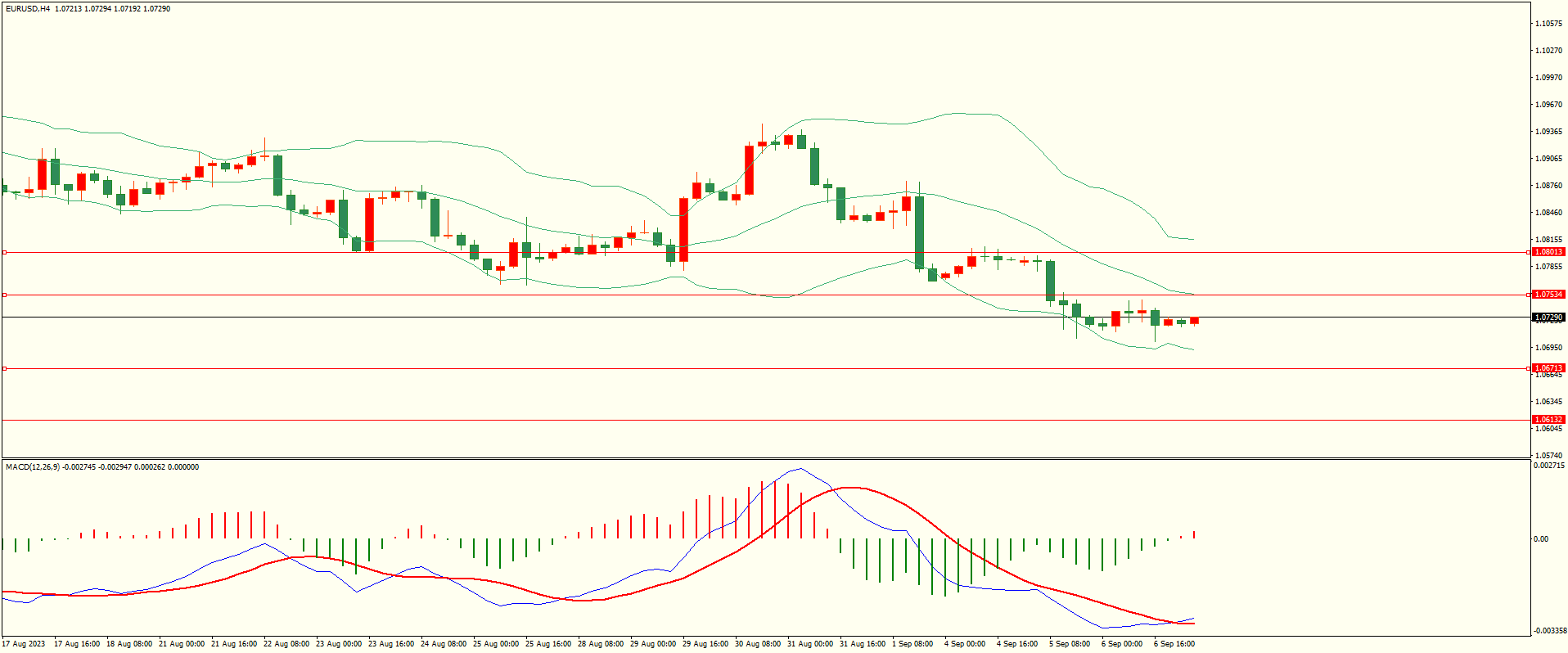This screenshot has width=1568, height=653.
Task: Select left handle of the 1.07534 line
Action: click(5, 295)
